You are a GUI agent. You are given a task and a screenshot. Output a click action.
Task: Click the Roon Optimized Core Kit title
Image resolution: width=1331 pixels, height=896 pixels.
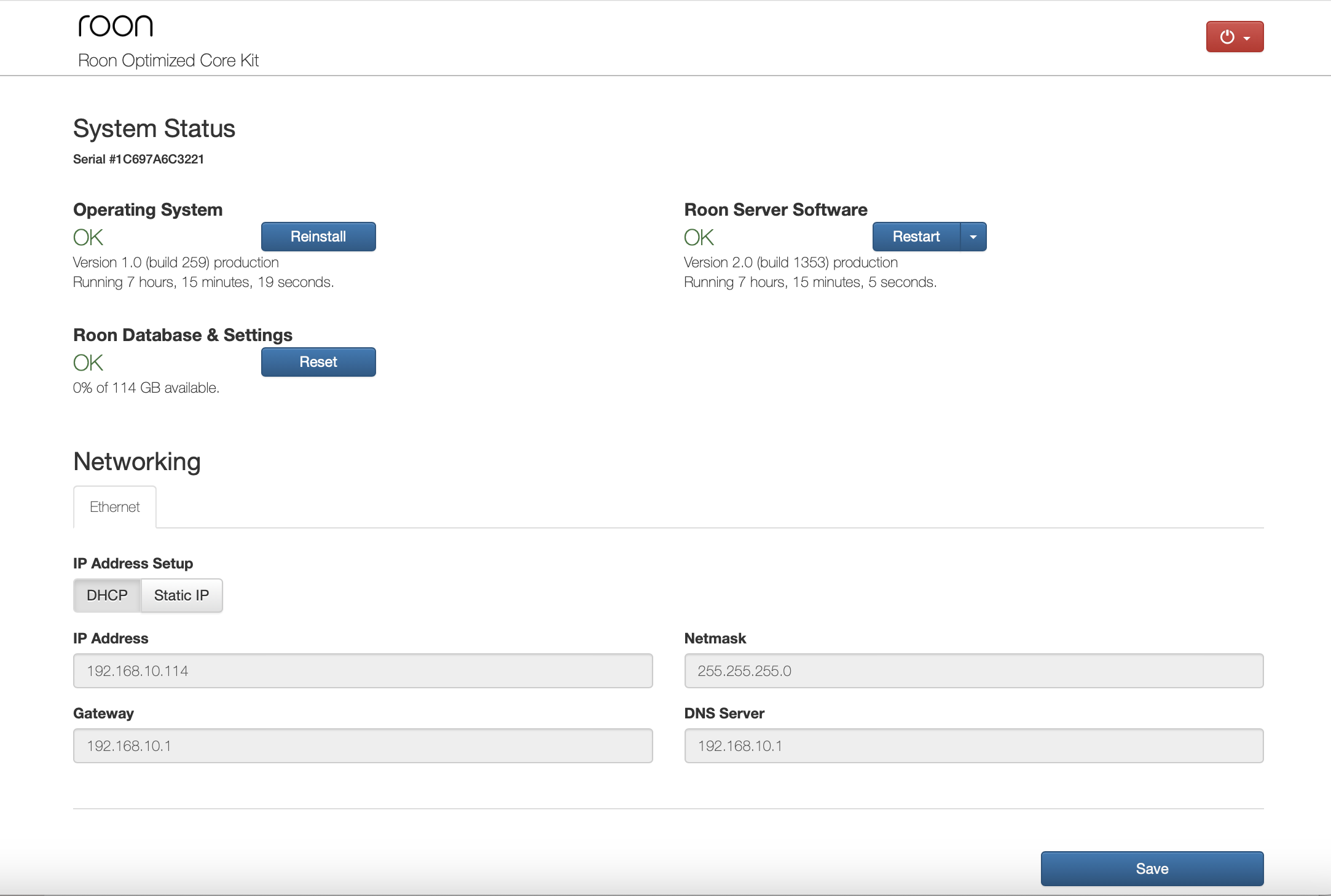(x=168, y=61)
